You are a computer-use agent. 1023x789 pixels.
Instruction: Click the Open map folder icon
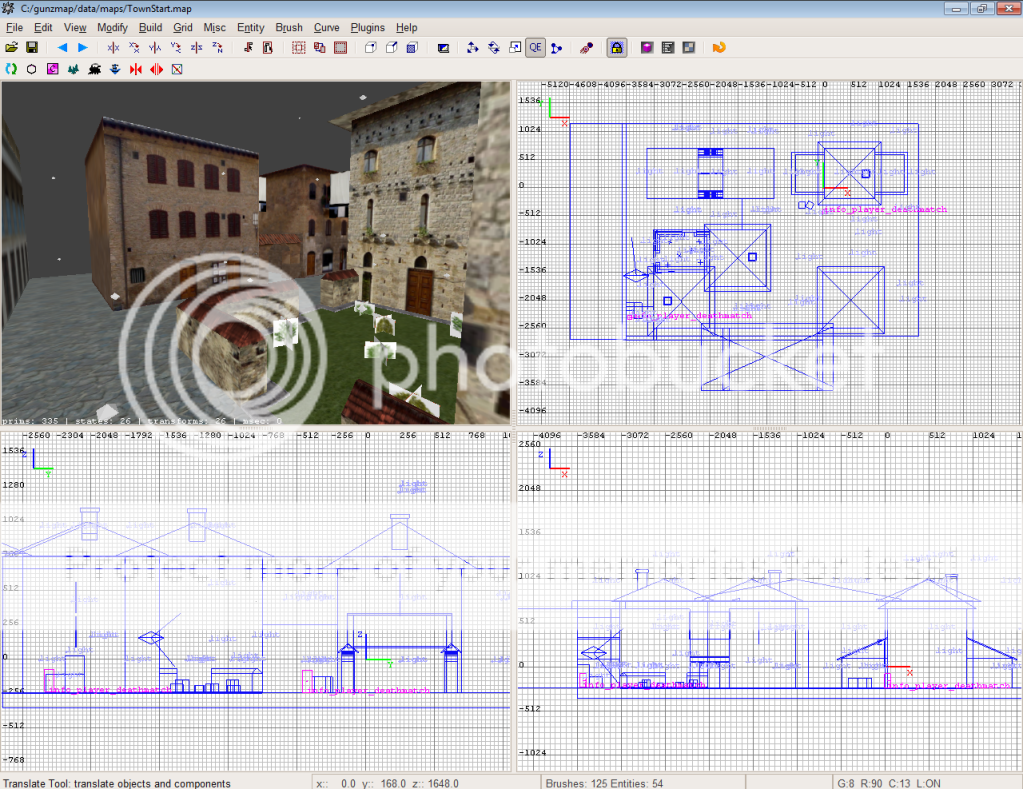click(11, 47)
